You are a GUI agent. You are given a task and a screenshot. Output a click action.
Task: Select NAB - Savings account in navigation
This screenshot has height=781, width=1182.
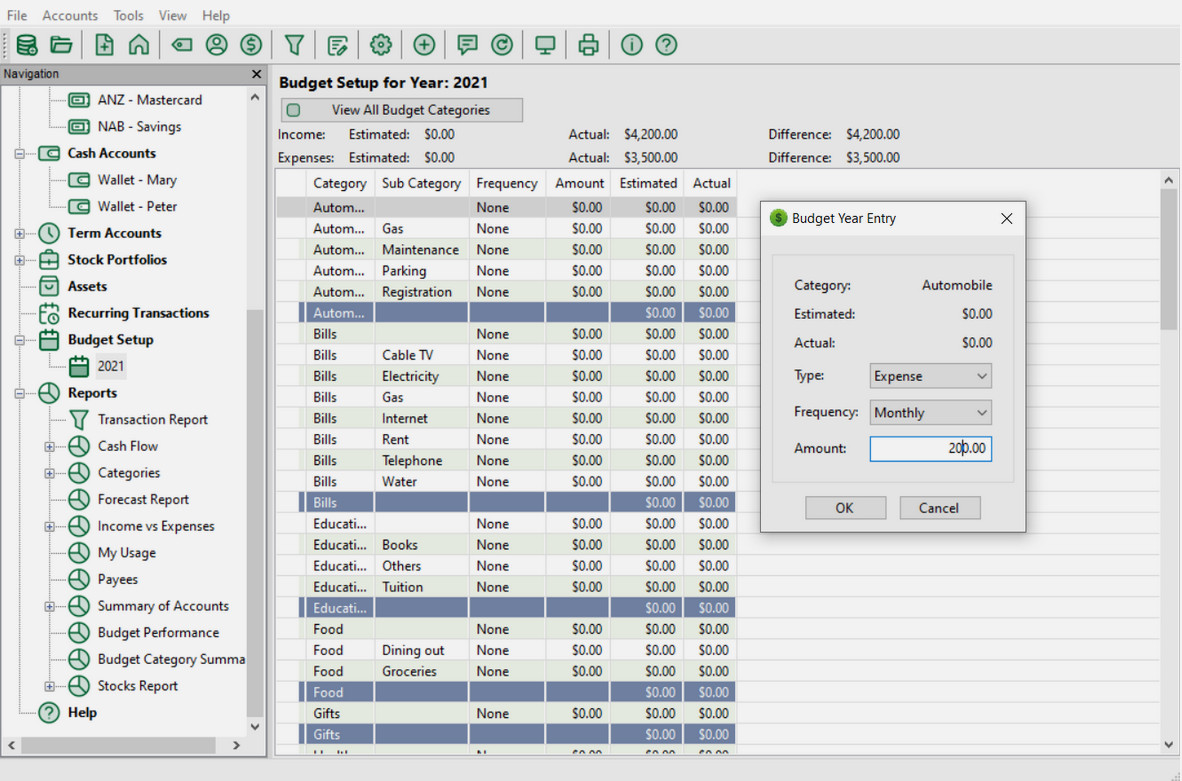(139, 127)
